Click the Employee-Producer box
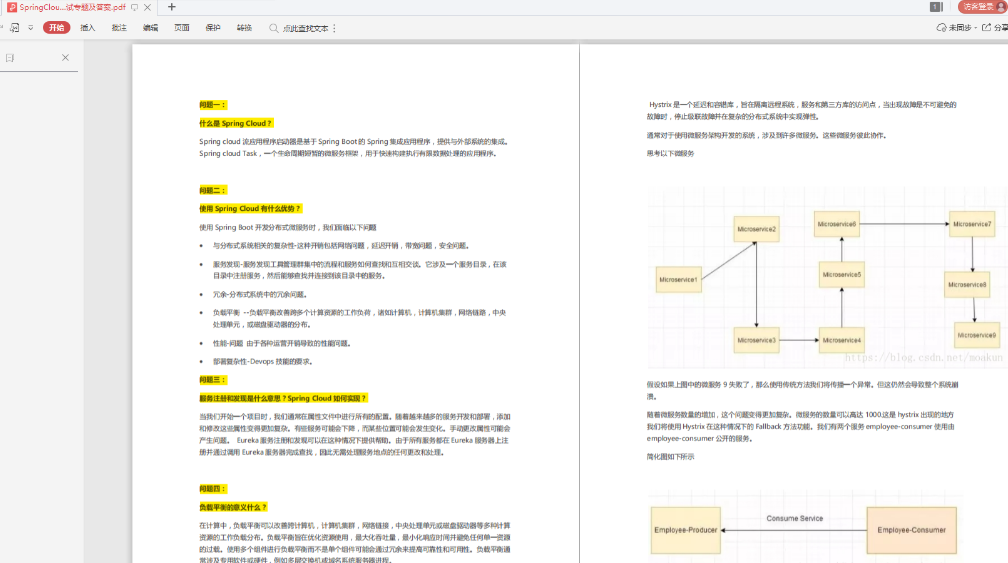This screenshot has height=563, width=1008. click(685, 530)
